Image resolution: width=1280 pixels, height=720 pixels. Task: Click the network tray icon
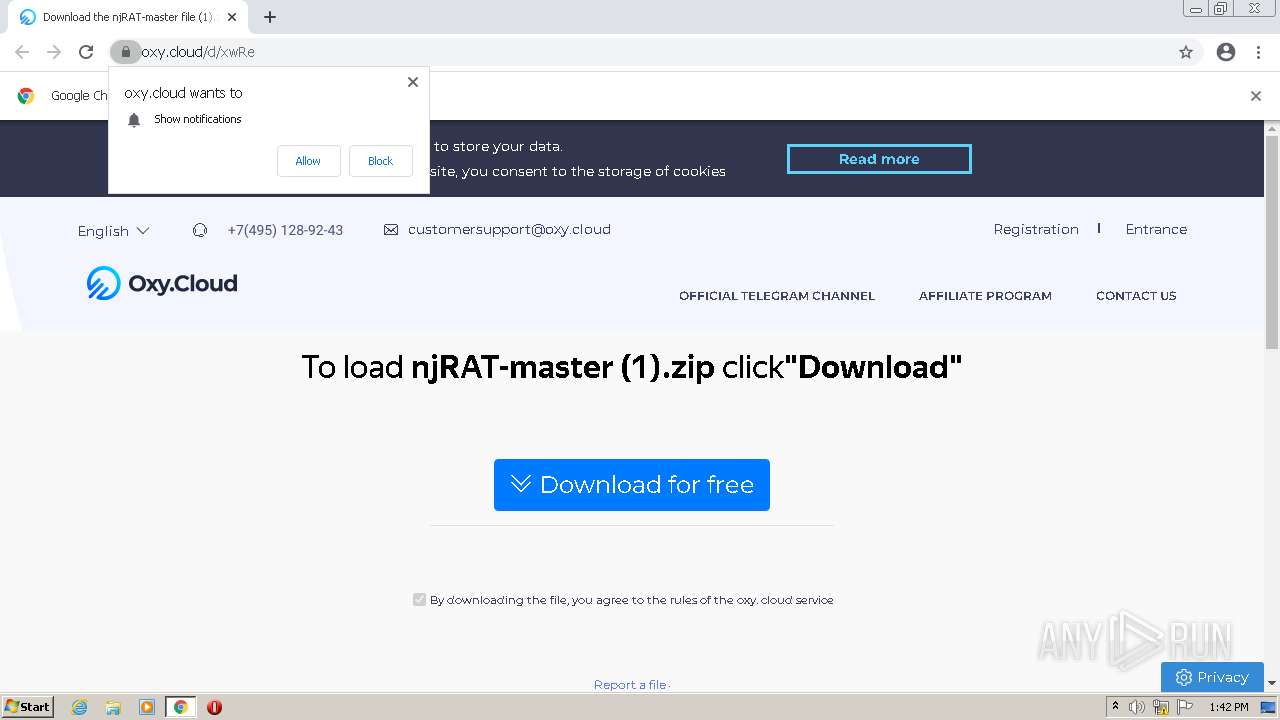pos(1161,707)
